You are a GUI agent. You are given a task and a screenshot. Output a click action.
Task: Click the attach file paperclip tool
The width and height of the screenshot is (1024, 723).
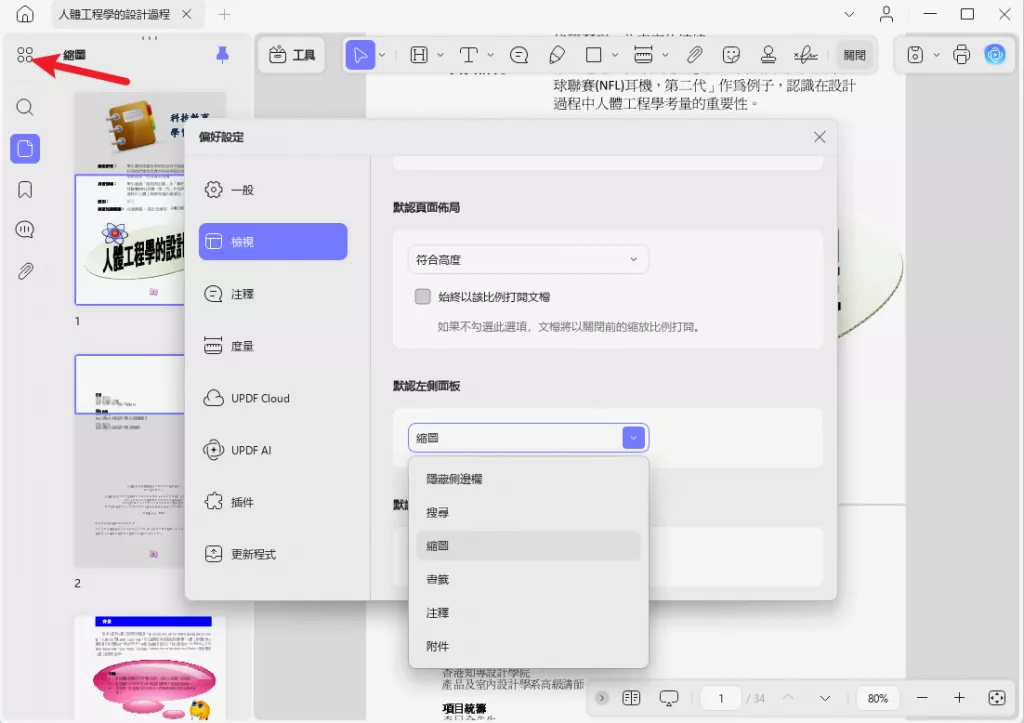click(695, 55)
